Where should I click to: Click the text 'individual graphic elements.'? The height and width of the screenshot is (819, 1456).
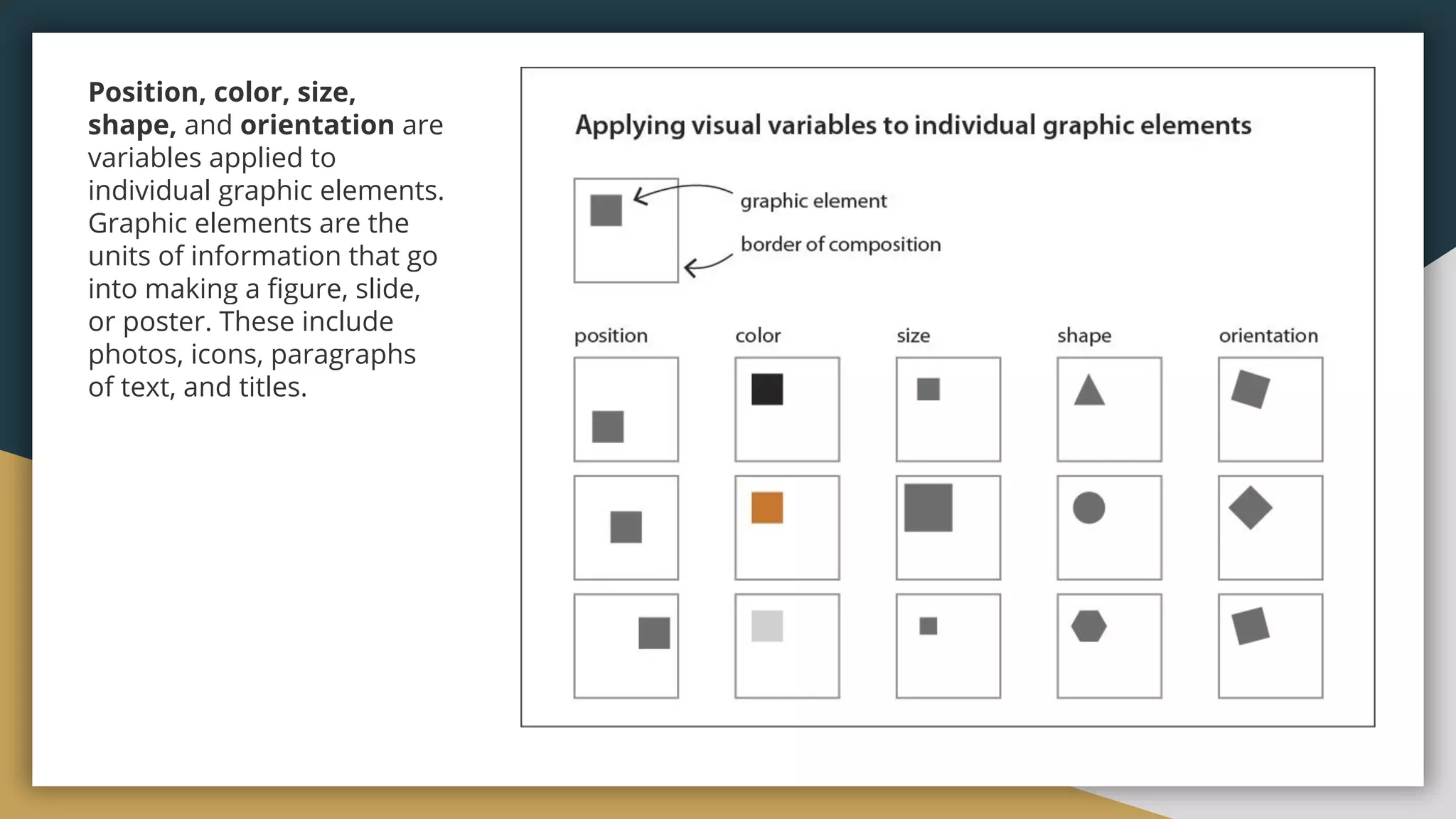(266, 191)
